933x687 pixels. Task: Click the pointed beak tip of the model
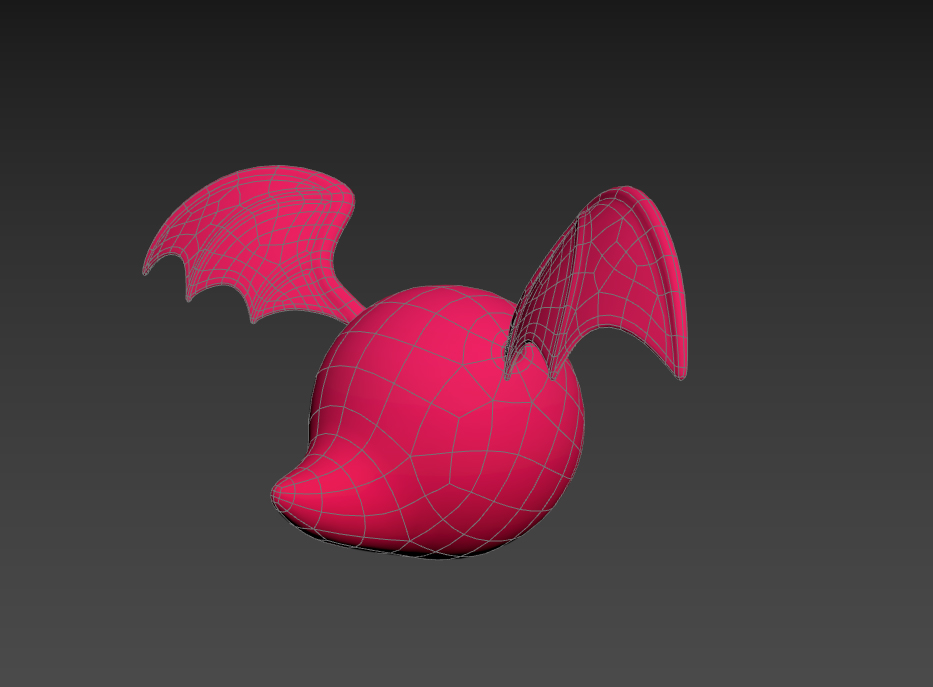280,494
